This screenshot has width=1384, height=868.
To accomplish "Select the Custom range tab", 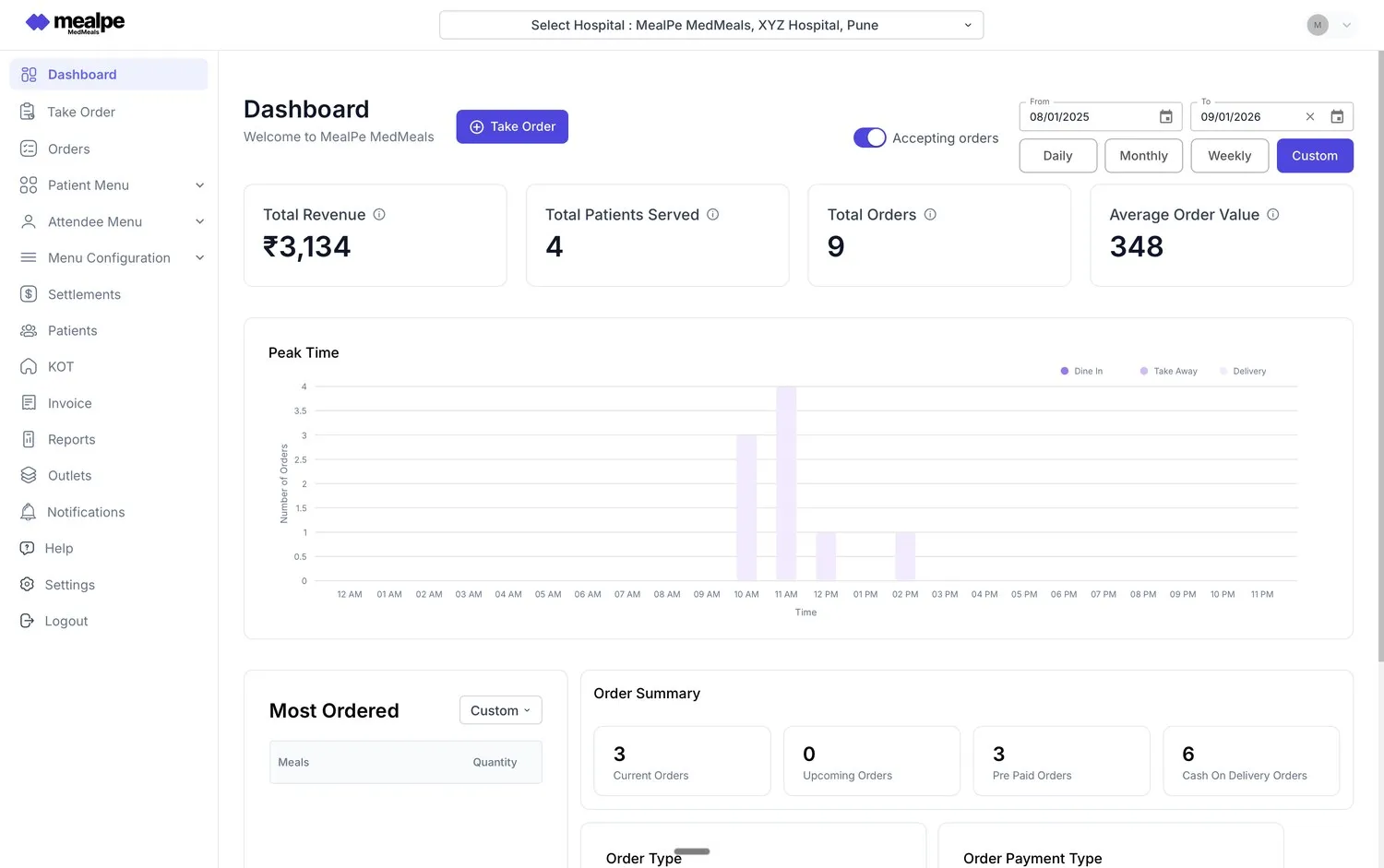I will pos(1315,156).
